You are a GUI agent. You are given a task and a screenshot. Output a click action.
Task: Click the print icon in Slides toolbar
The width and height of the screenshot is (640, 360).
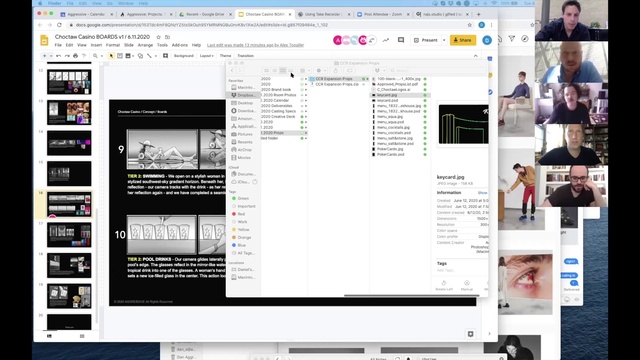pyautogui.click(x=76, y=56)
